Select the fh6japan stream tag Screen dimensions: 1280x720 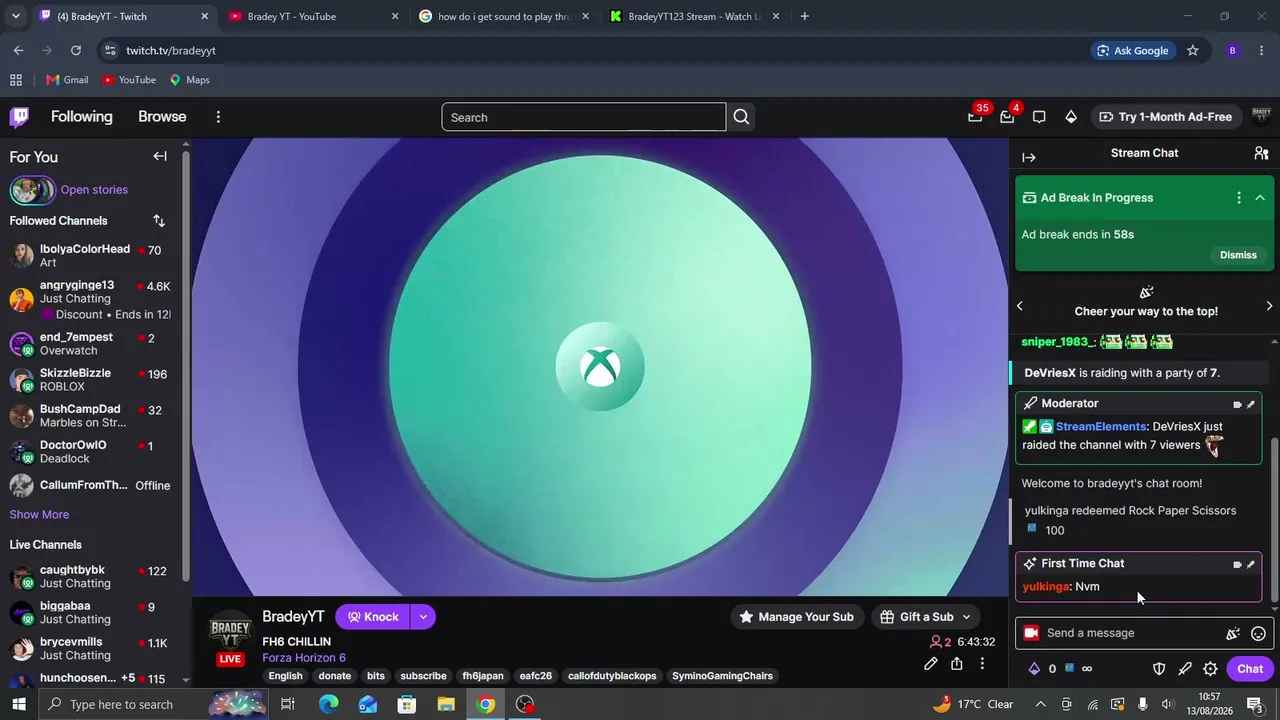pos(483,676)
